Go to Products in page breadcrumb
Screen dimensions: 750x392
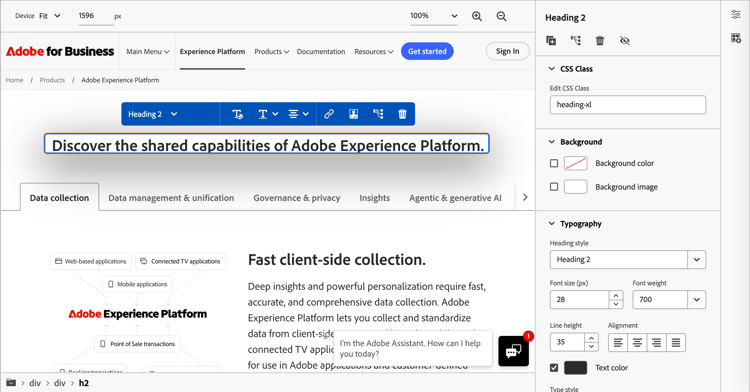(x=52, y=80)
